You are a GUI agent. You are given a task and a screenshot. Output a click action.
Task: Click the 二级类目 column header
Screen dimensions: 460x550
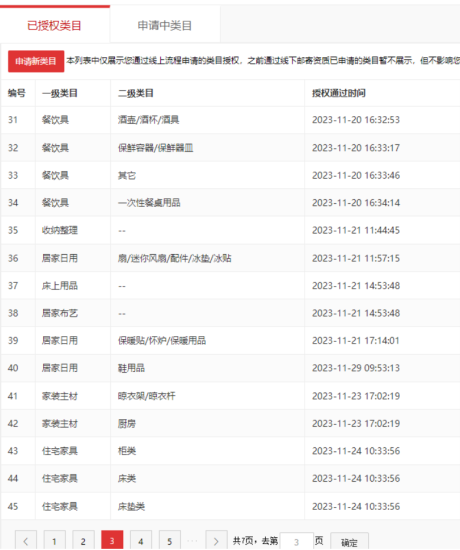(x=136, y=93)
